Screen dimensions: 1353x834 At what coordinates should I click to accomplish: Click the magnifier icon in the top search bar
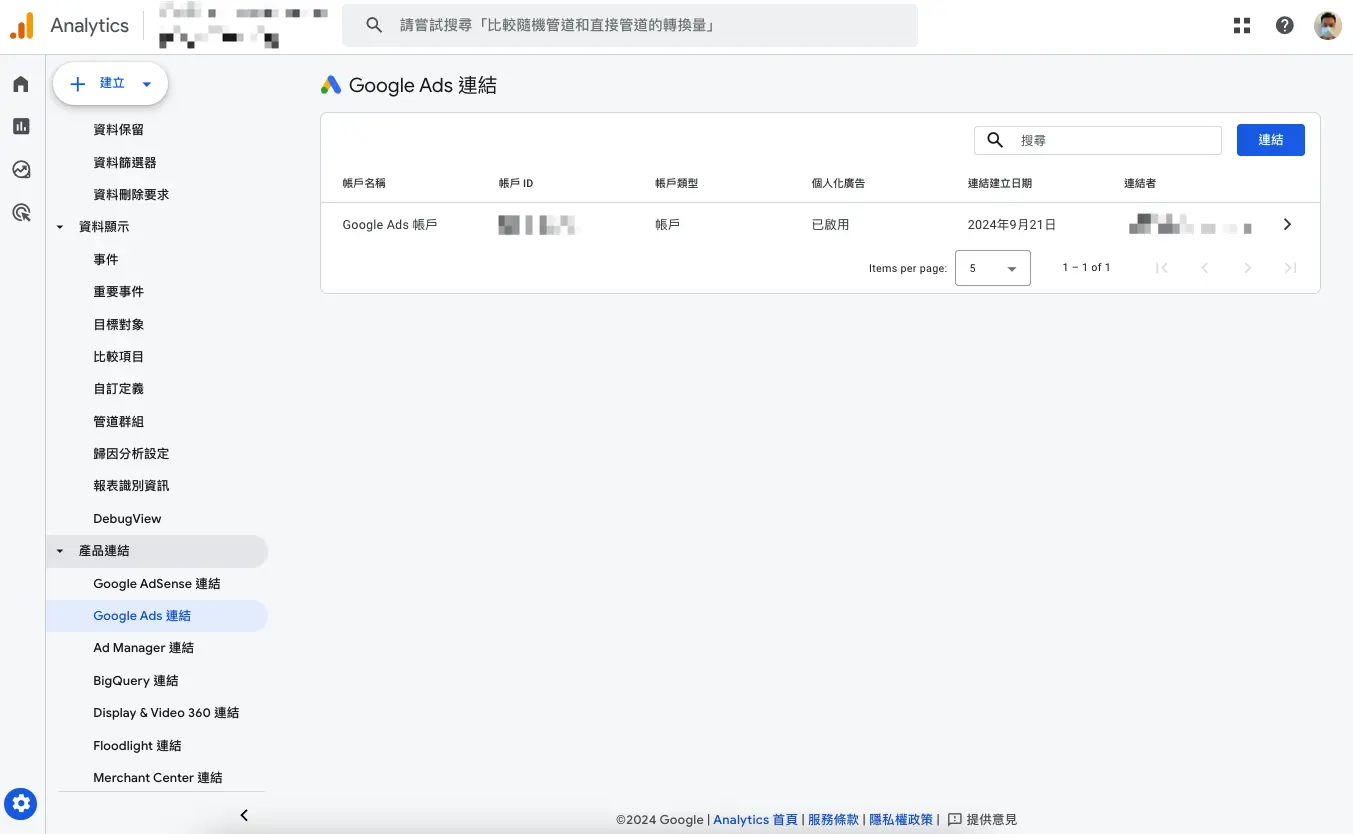[374, 25]
